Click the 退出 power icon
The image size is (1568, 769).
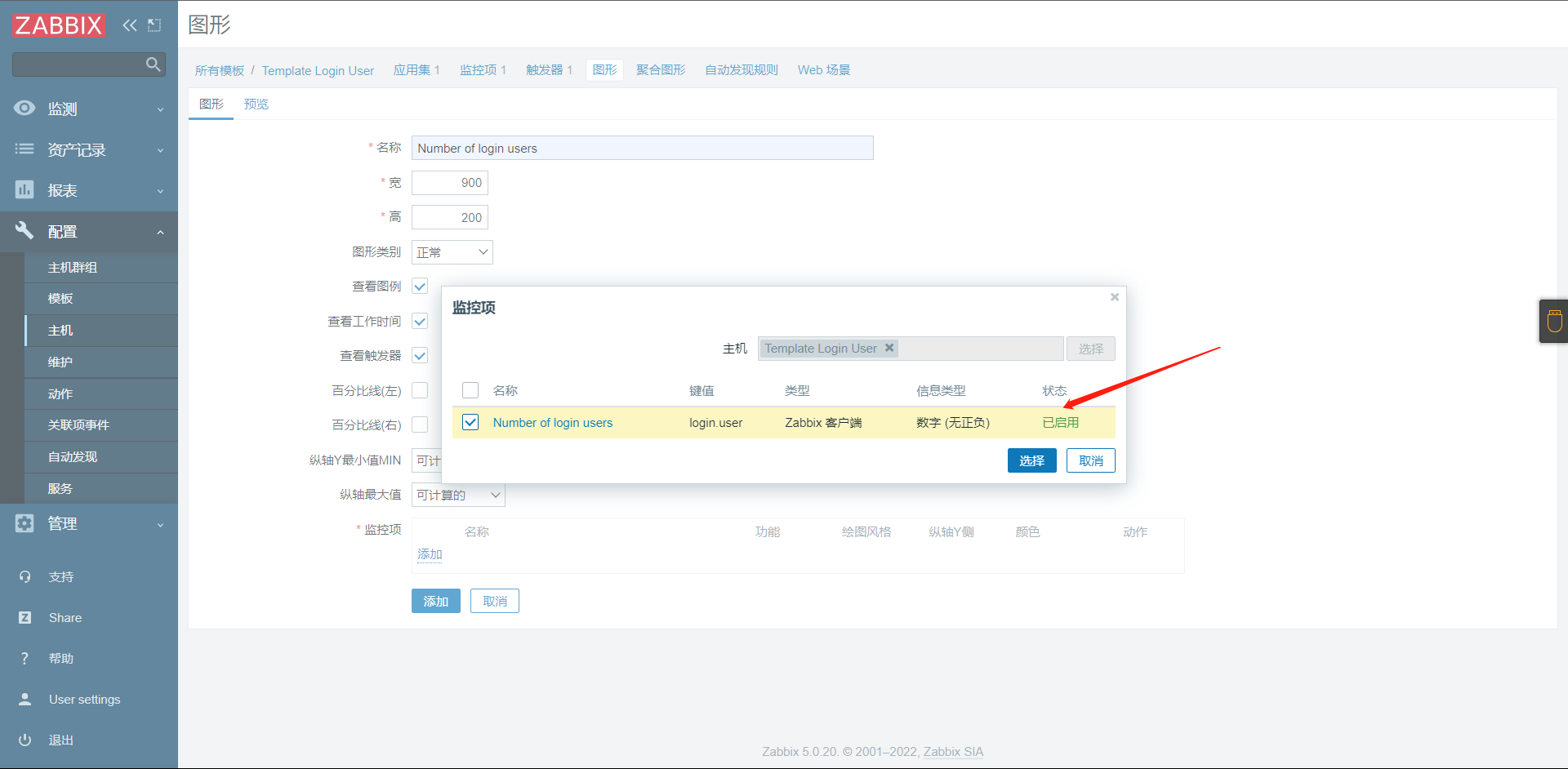(x=24, y=740)
